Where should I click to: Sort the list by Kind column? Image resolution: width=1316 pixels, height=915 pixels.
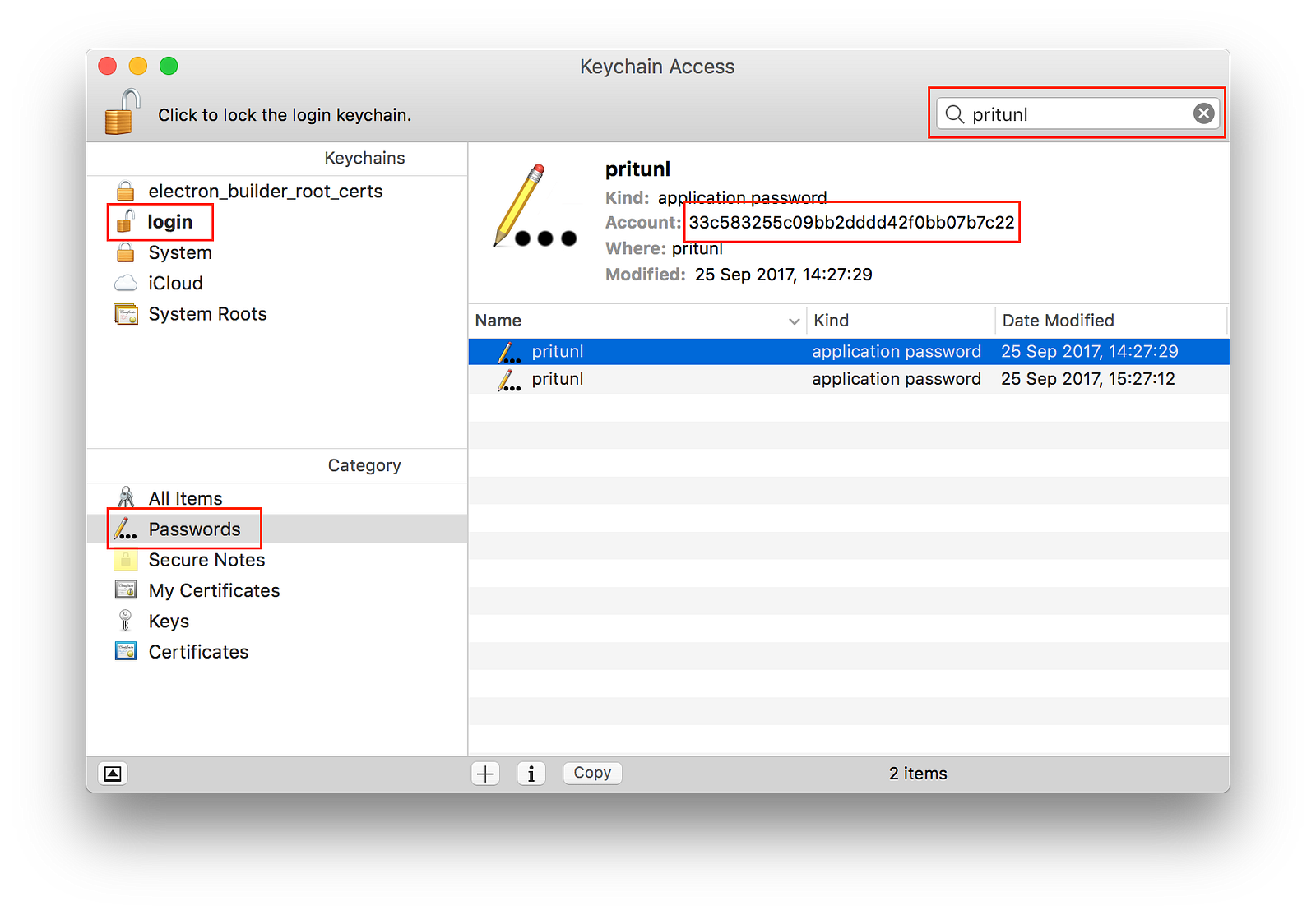click(901, 321)
